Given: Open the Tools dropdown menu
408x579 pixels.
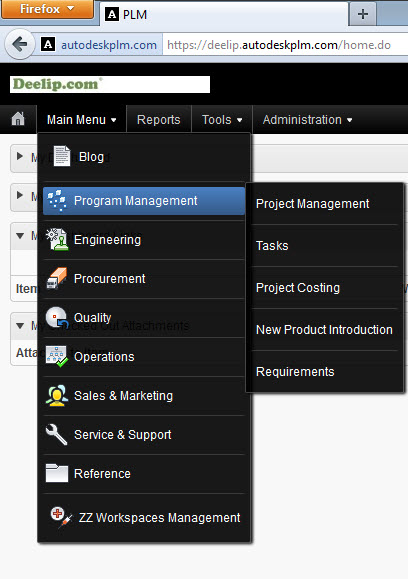Looking at the screenshot, I should [x=222, y=120].
